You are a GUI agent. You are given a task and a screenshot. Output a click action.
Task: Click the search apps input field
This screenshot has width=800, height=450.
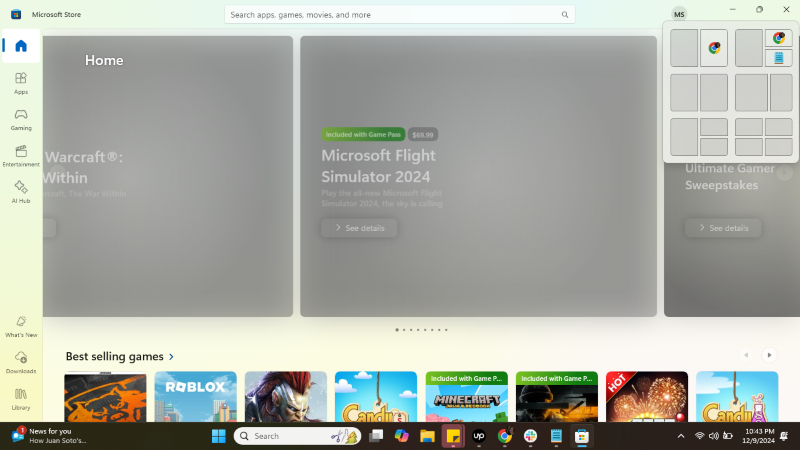click(399, 15)
